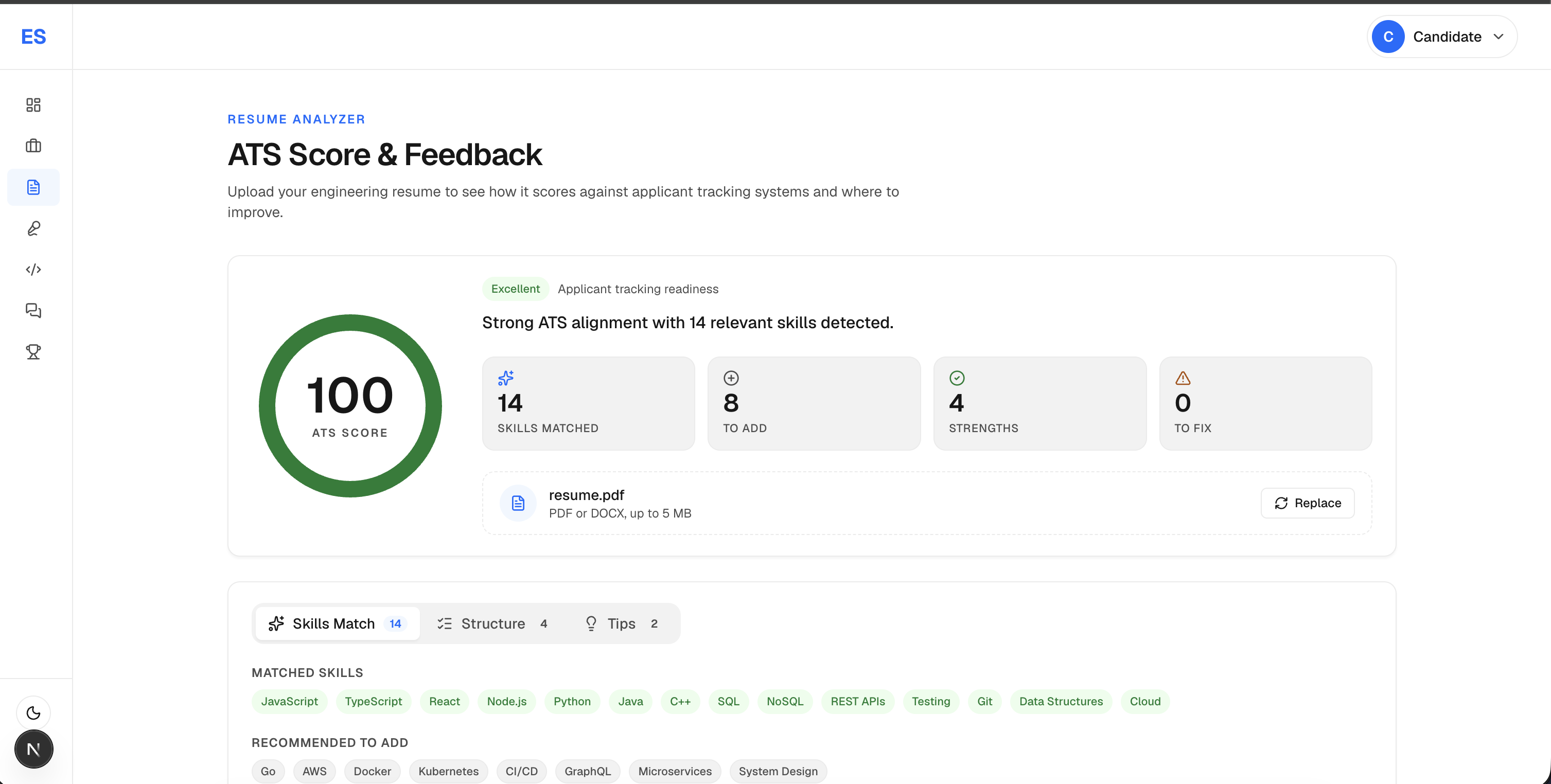This screenshot has height=784, width=1551.
Task: Click the resume.pdf file name
Action: [x=587, y=495]
